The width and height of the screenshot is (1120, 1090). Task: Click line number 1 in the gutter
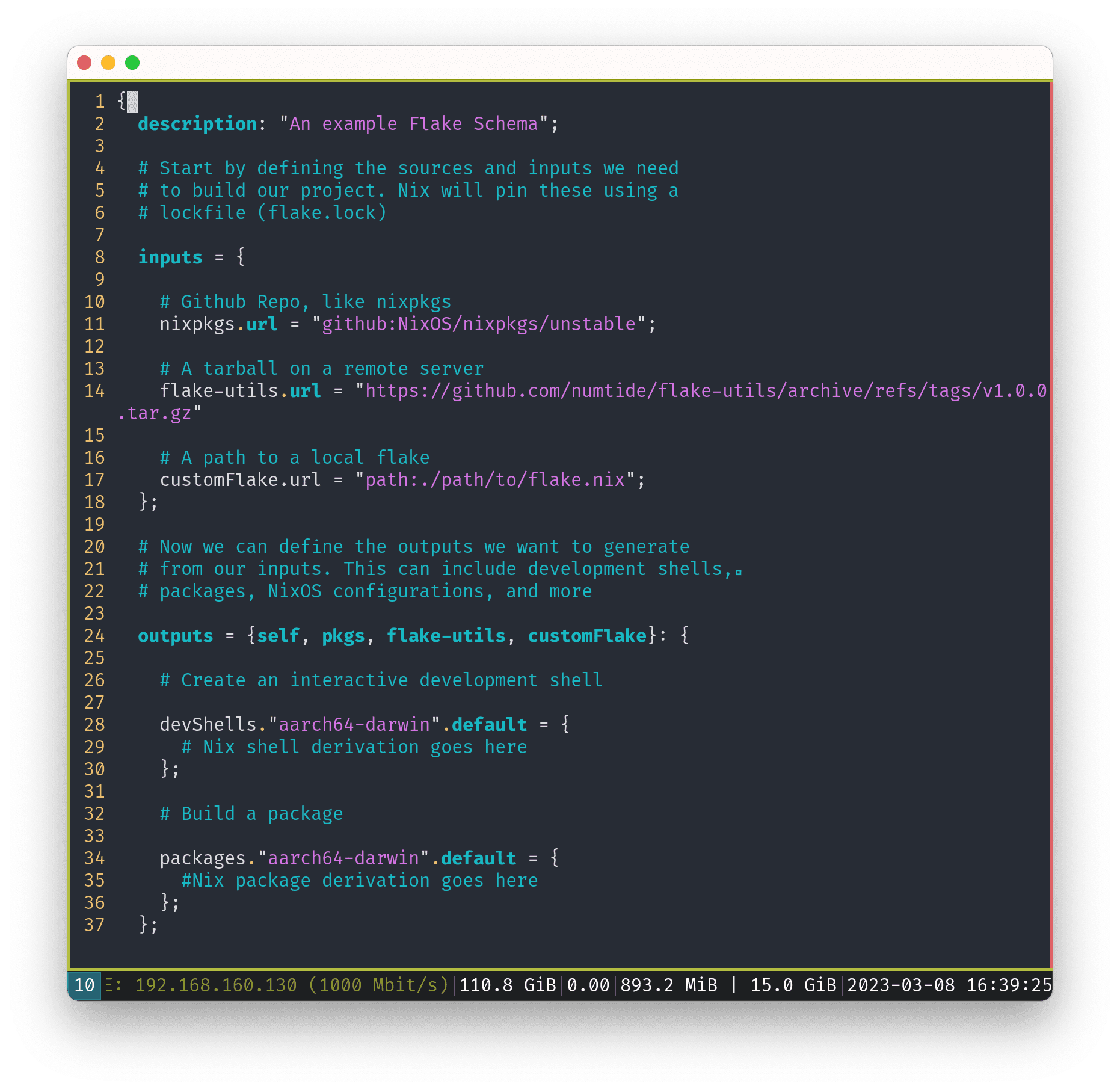pyautogui.click(x=100, y=102)
